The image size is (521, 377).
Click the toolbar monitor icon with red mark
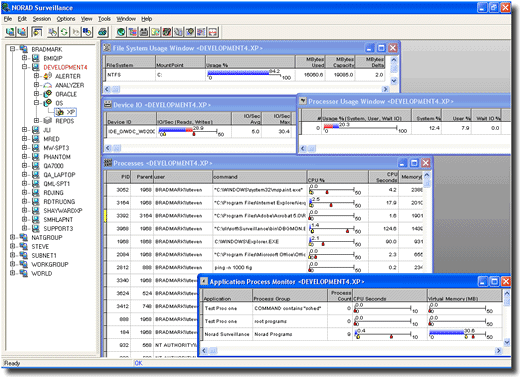pyautogui.click(x=22, y=32)
